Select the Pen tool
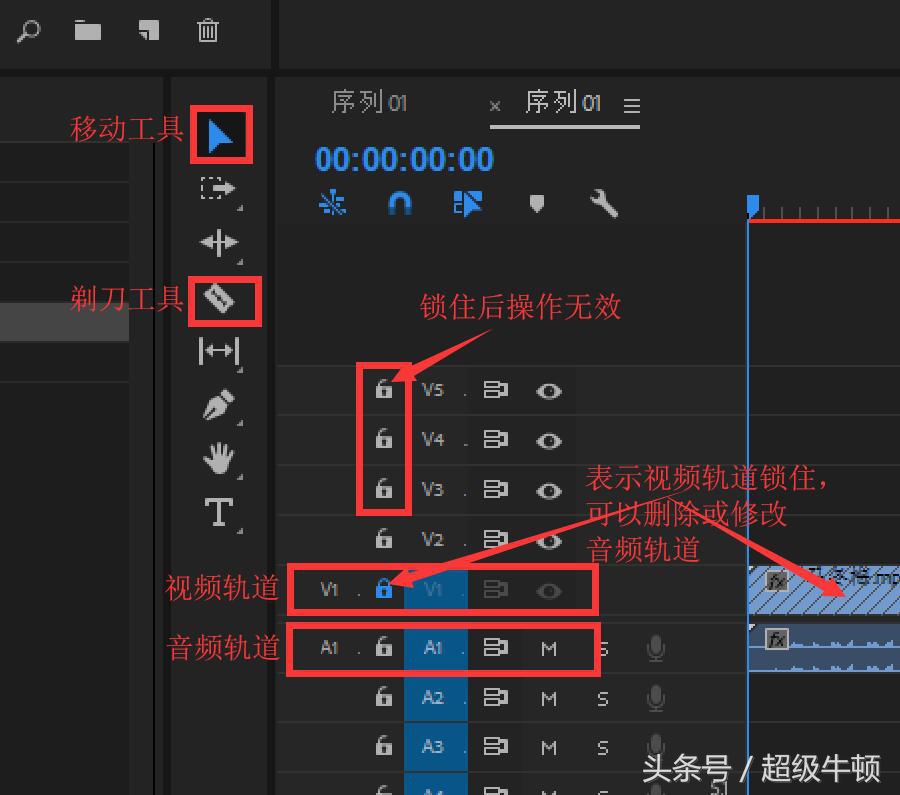Viewport: 900px width, 795px height. [x=219, y=405]
